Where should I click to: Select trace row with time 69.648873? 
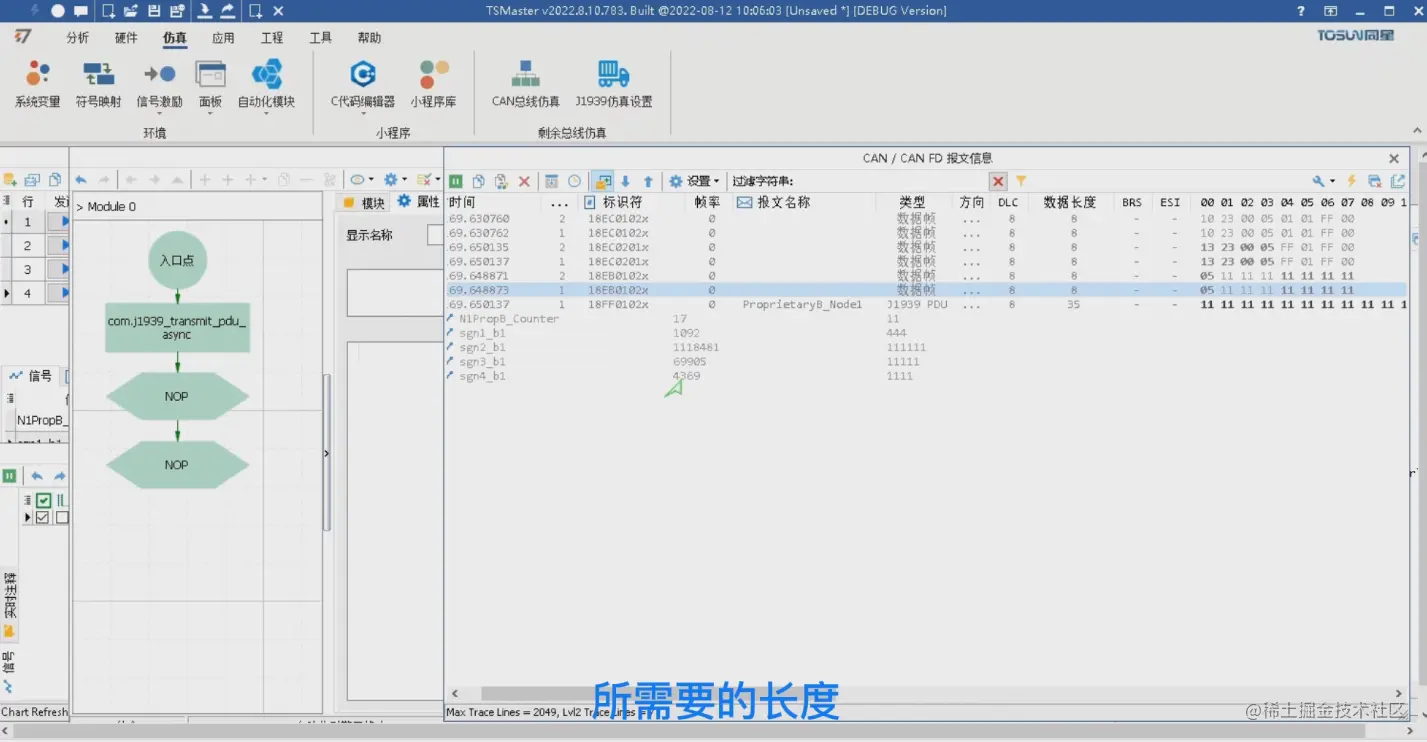point(927,290)
